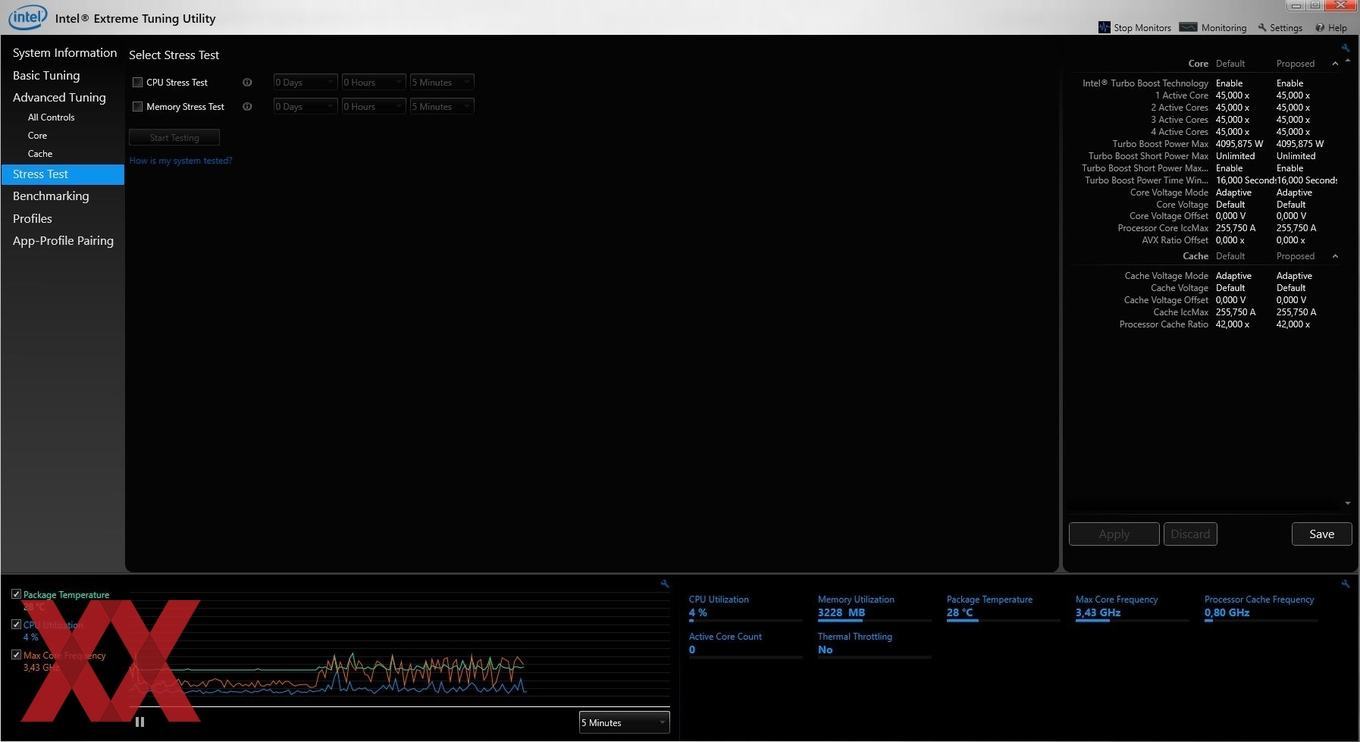Click the Active Core Count monitor tile
This screenshot has height=742, width=1360.
[x=745, y=644]
